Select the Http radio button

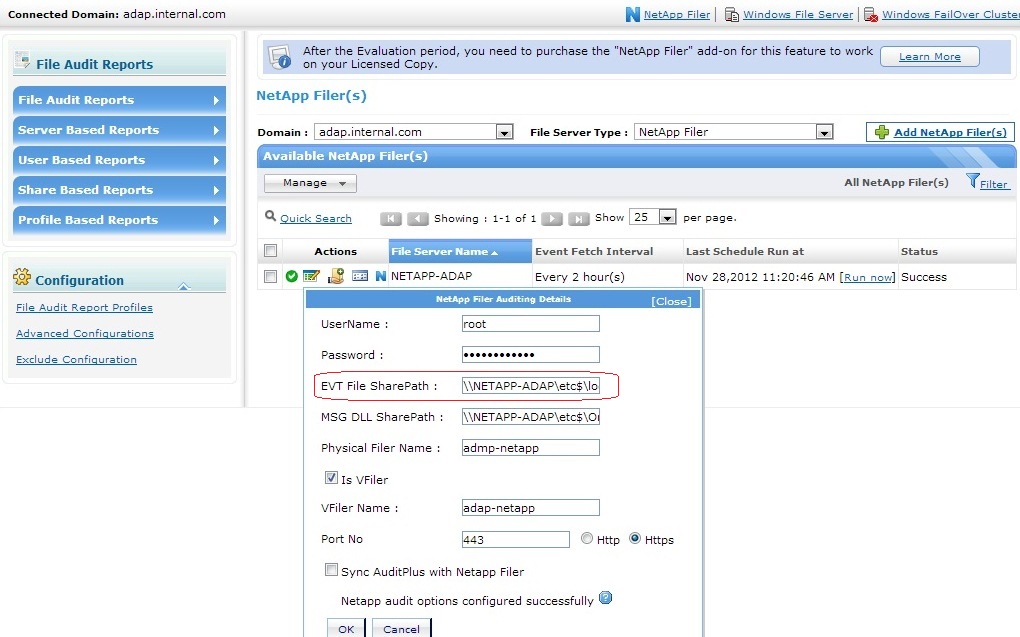coord(588,538)
